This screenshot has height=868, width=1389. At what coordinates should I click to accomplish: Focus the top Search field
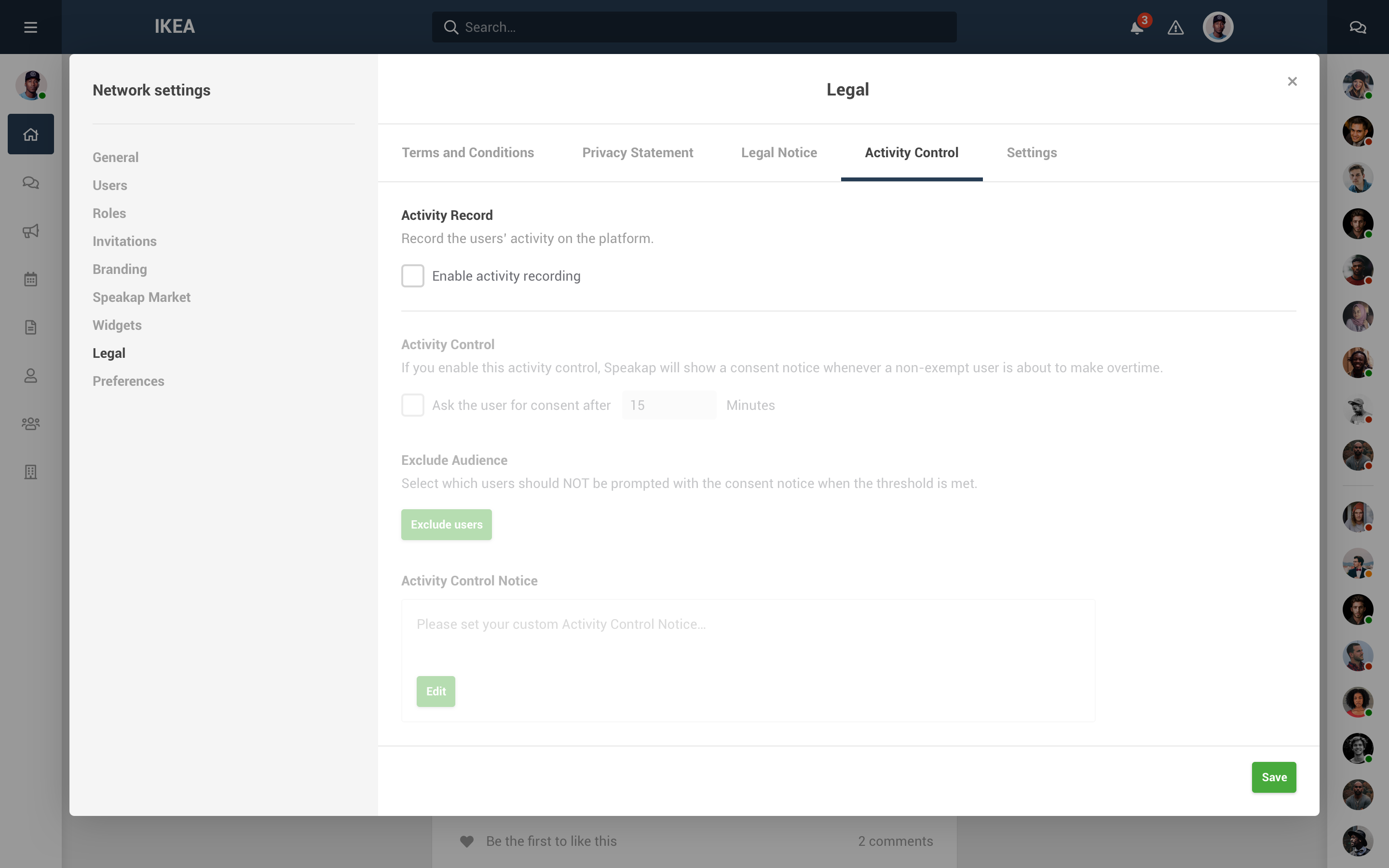(x=694, y=27)
